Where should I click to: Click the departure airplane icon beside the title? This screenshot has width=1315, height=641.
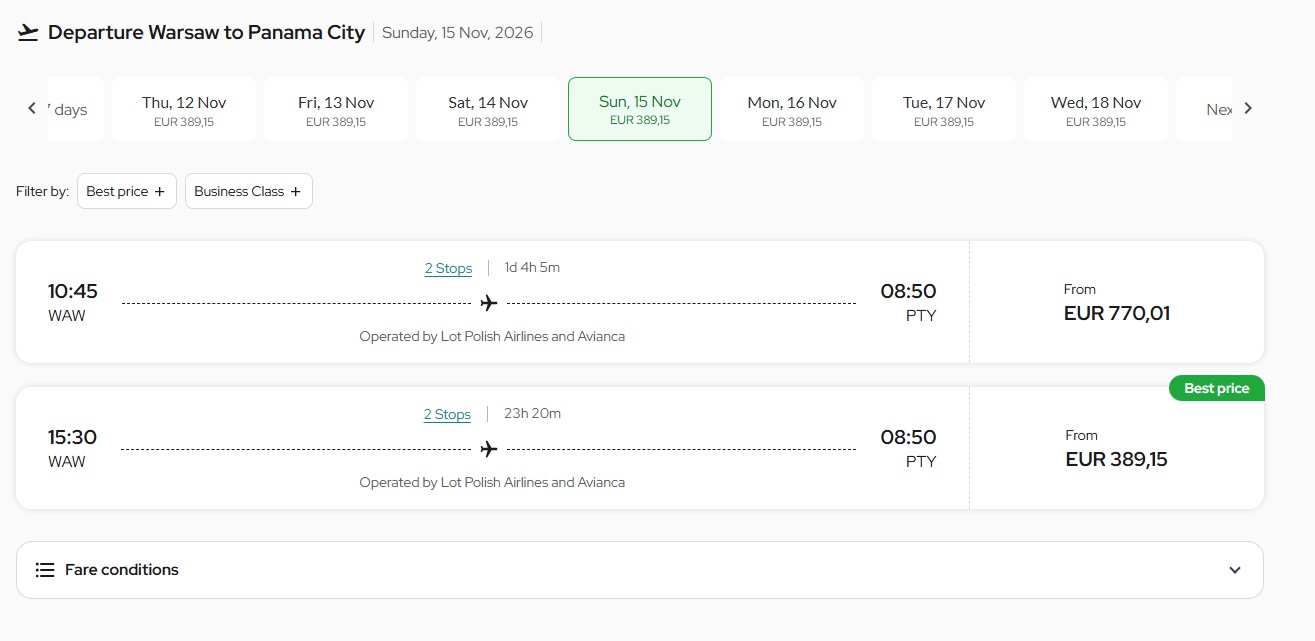(x=28, y=32)
